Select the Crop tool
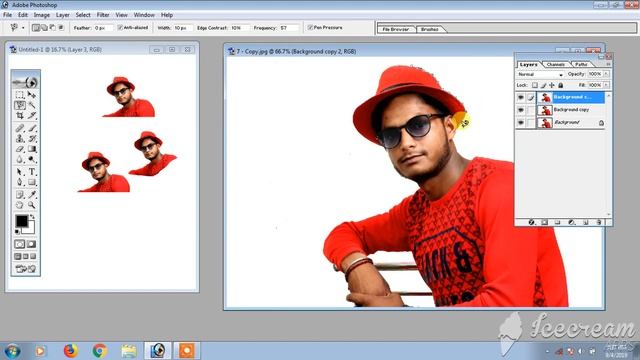Image resolution: width=640 pixels, height=360 pixels. (x=20, y=116)
